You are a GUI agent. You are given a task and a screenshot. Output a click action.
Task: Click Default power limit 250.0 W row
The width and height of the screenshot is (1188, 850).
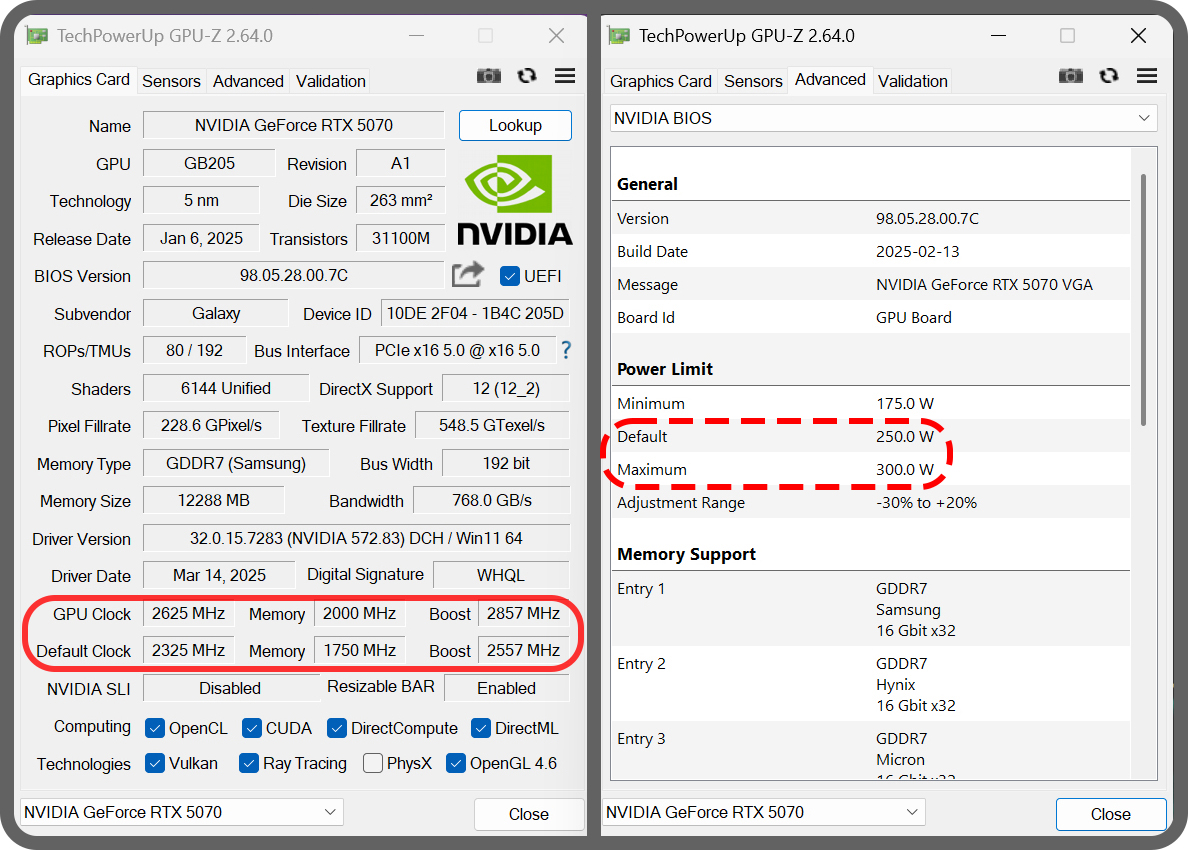tap(871, 436)
